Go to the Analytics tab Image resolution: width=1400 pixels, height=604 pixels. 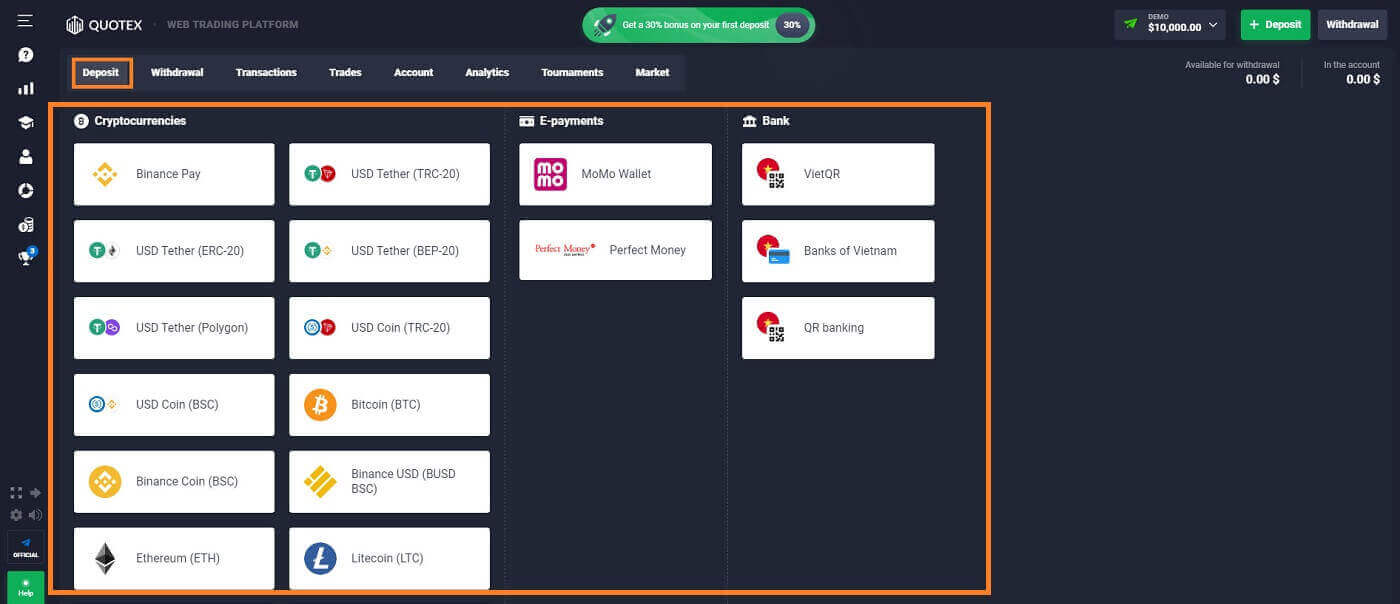click(x=487, y=73)
